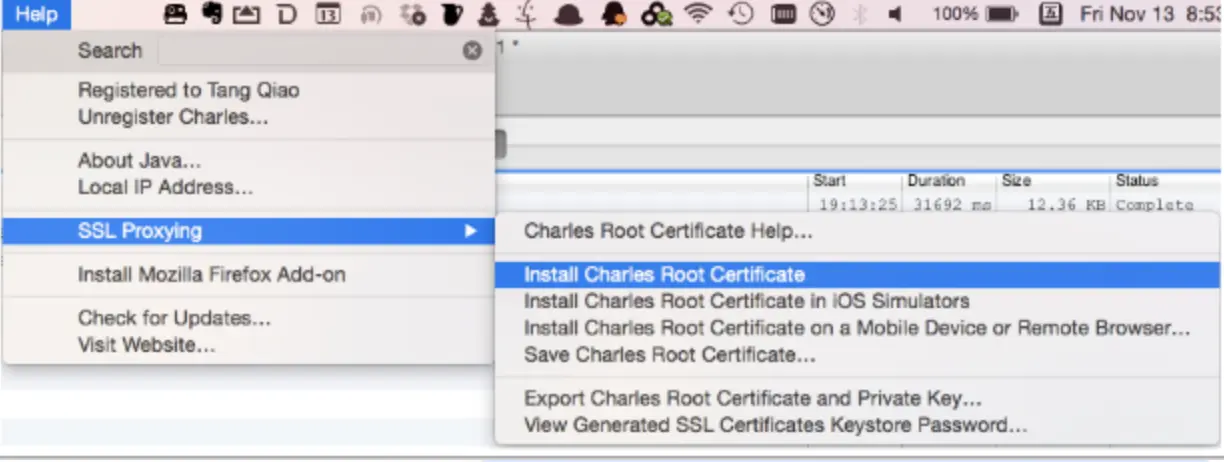This screenshot has height=462, width=1224.
Task: Open the input method menu bar icon
Action: click(x=1050, y=14)
